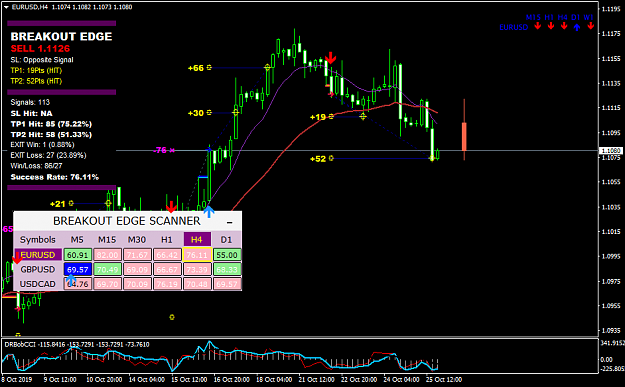This screenshot has width=625, height=387.
Task: Click the +30 take-profit marker
Action: click(200, 113)
